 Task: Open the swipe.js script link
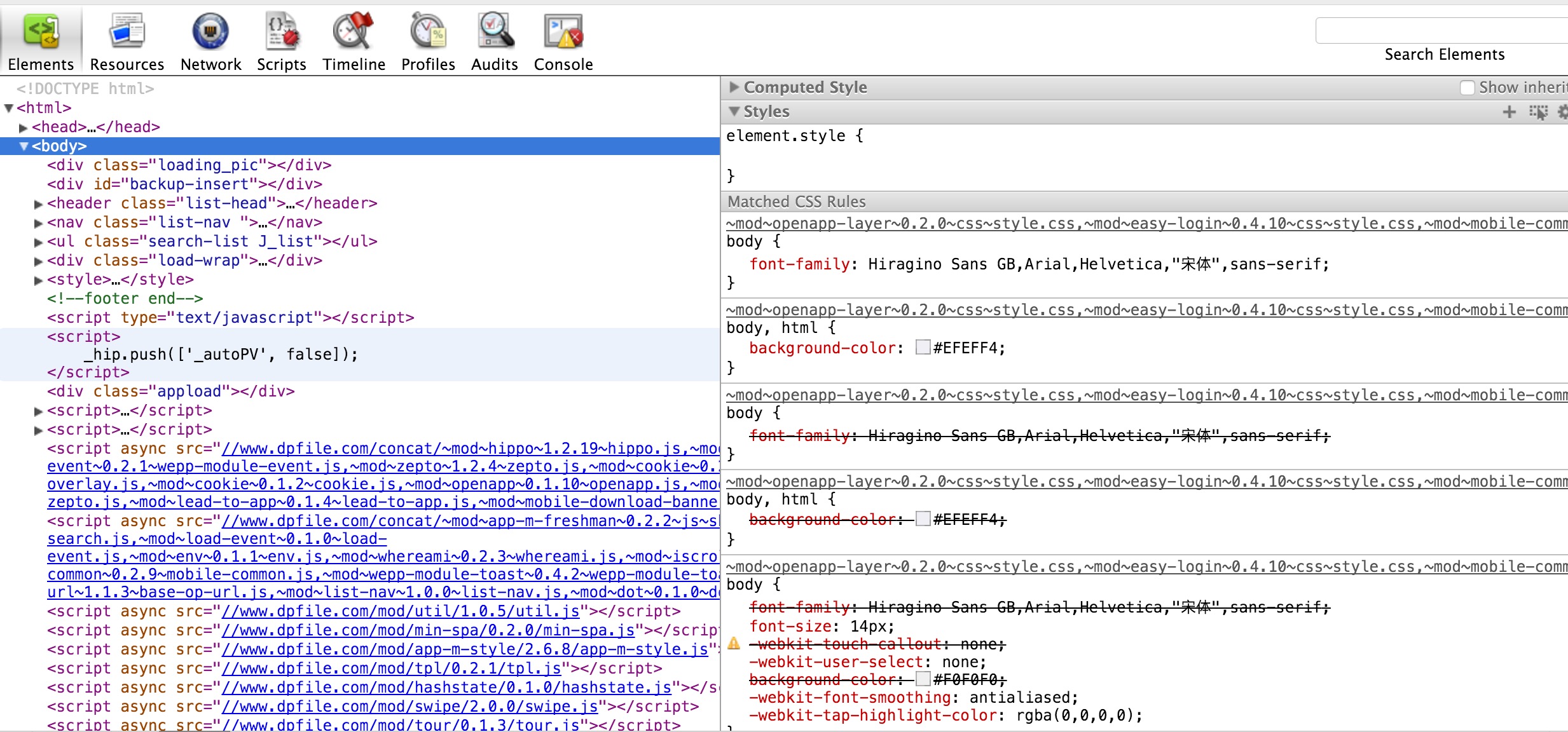click(410, 707)
